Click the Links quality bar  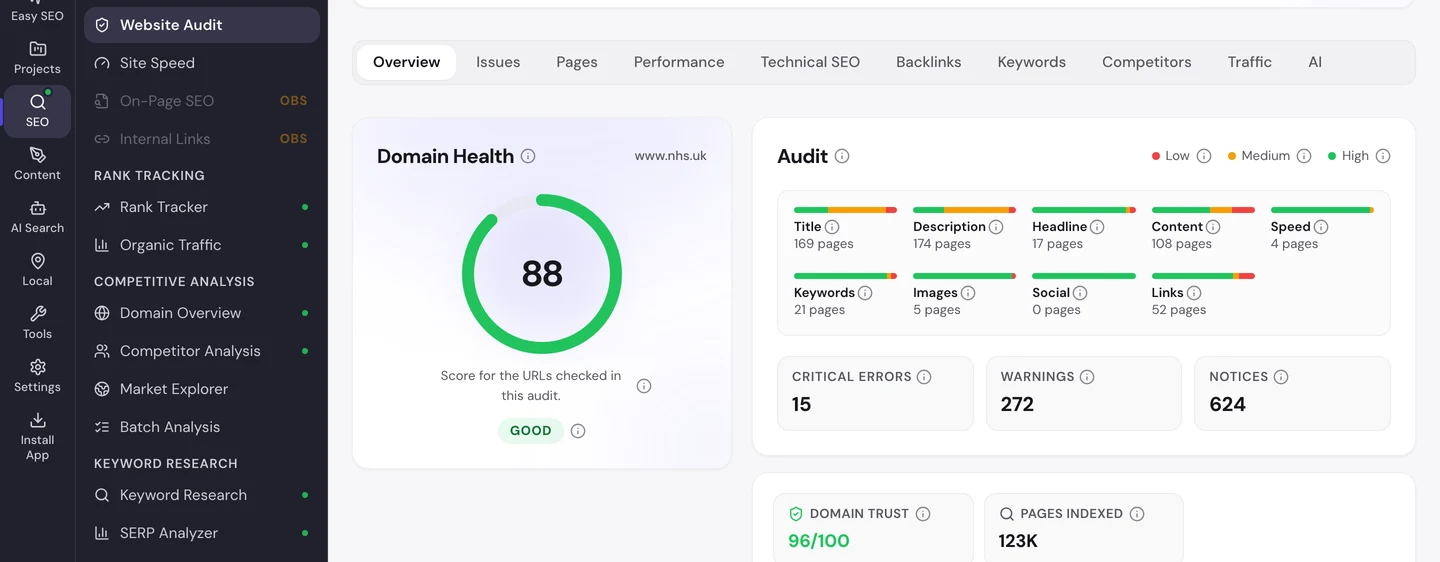[x=1203, y=276]
